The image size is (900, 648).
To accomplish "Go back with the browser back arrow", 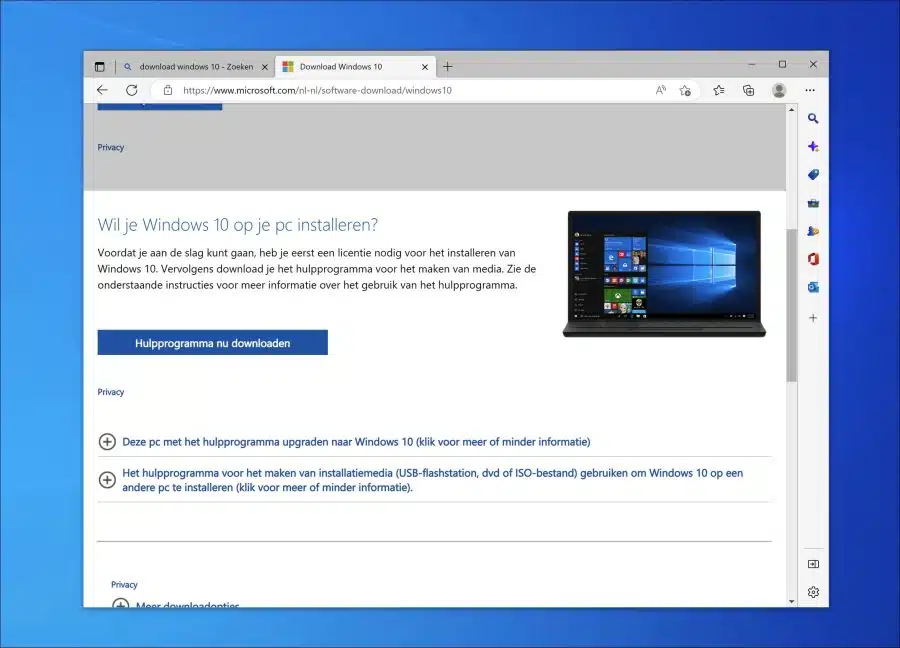I will (102, 90).
